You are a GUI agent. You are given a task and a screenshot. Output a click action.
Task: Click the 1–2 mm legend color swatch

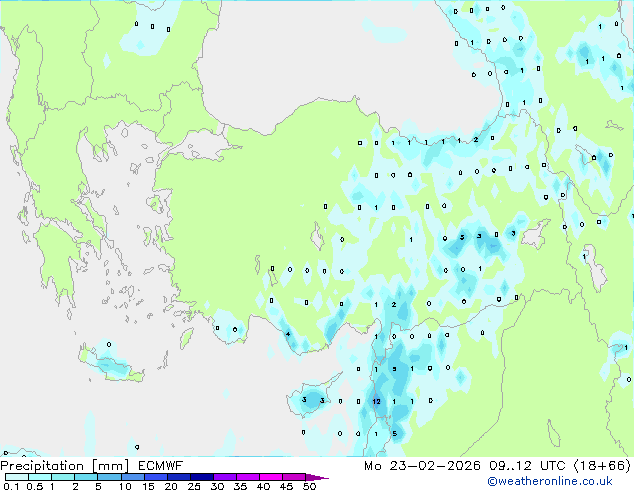[x=63, y=477]
